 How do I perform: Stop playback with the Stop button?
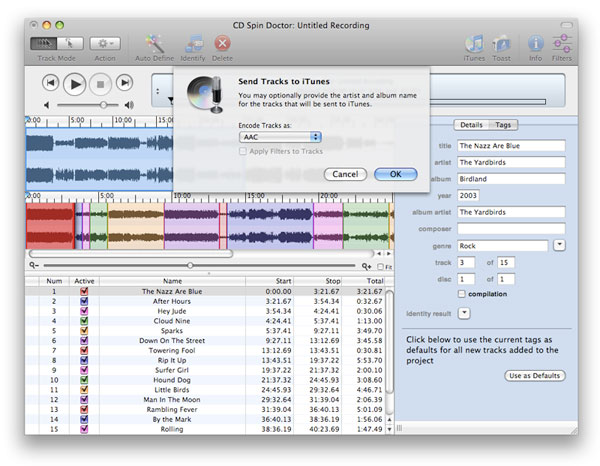100,84
